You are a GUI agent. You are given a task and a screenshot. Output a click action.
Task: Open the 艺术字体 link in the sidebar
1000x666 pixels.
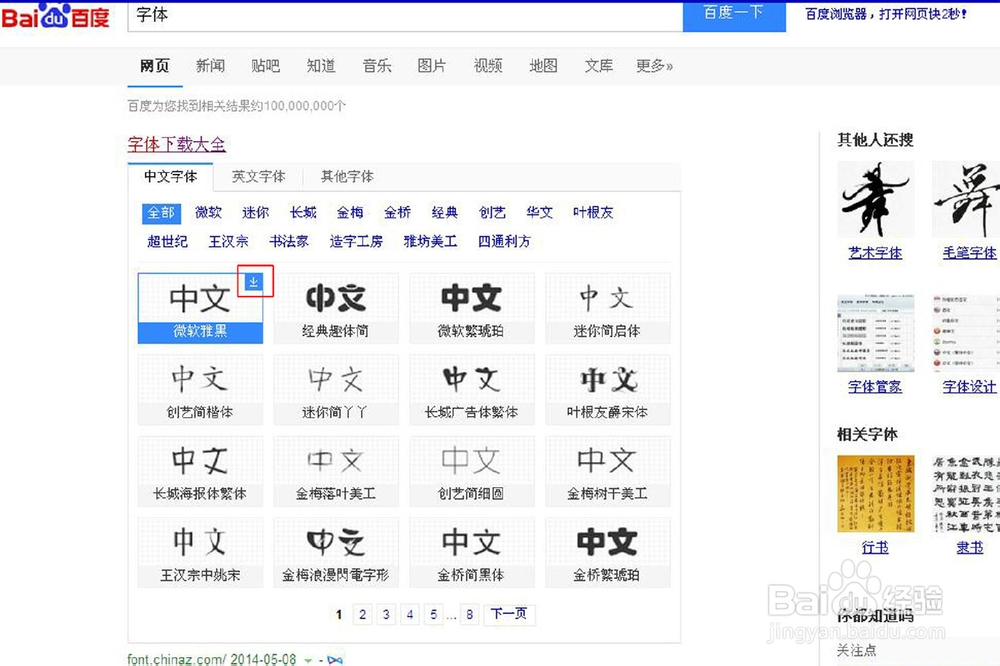[875, 253]
